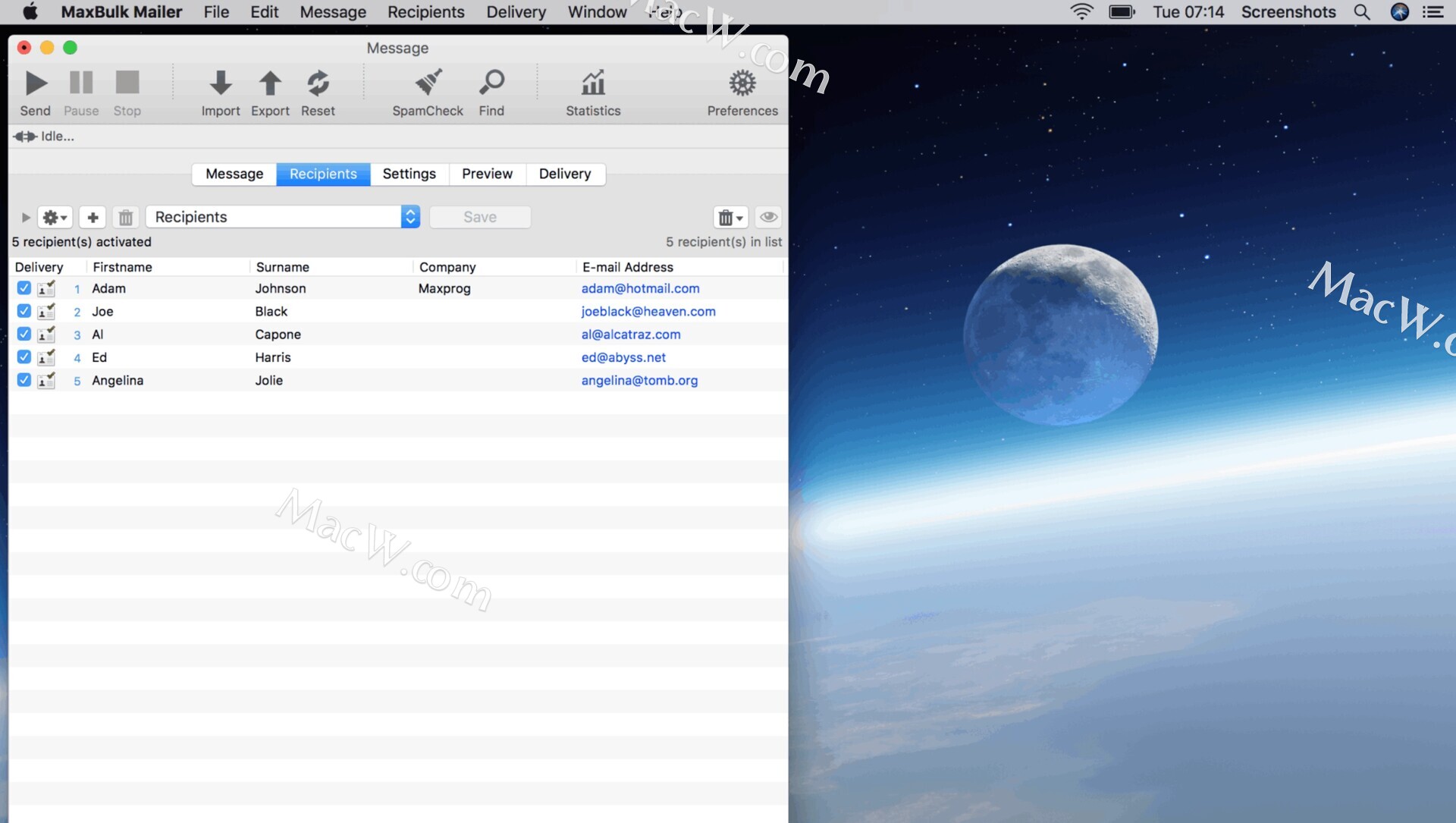Open the Recipients list popup selector

[283, 217]
